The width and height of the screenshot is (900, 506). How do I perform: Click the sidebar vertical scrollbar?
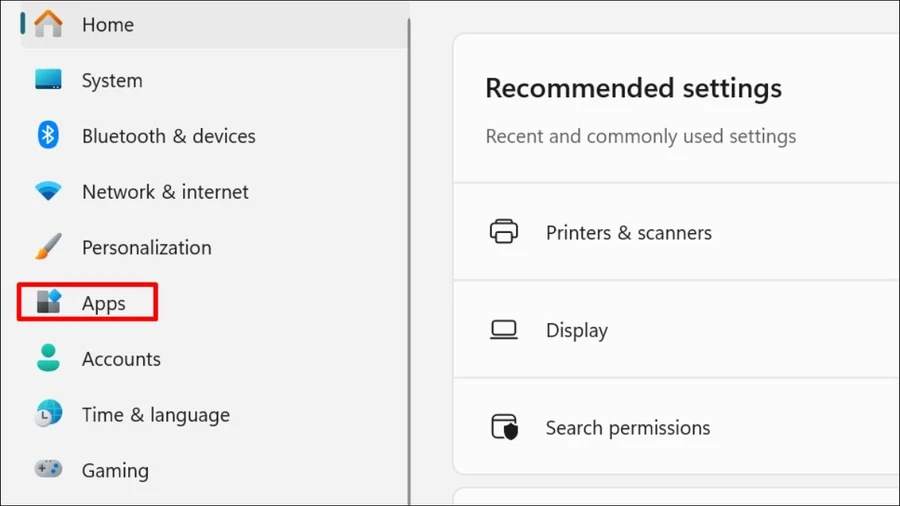(409, 261)
